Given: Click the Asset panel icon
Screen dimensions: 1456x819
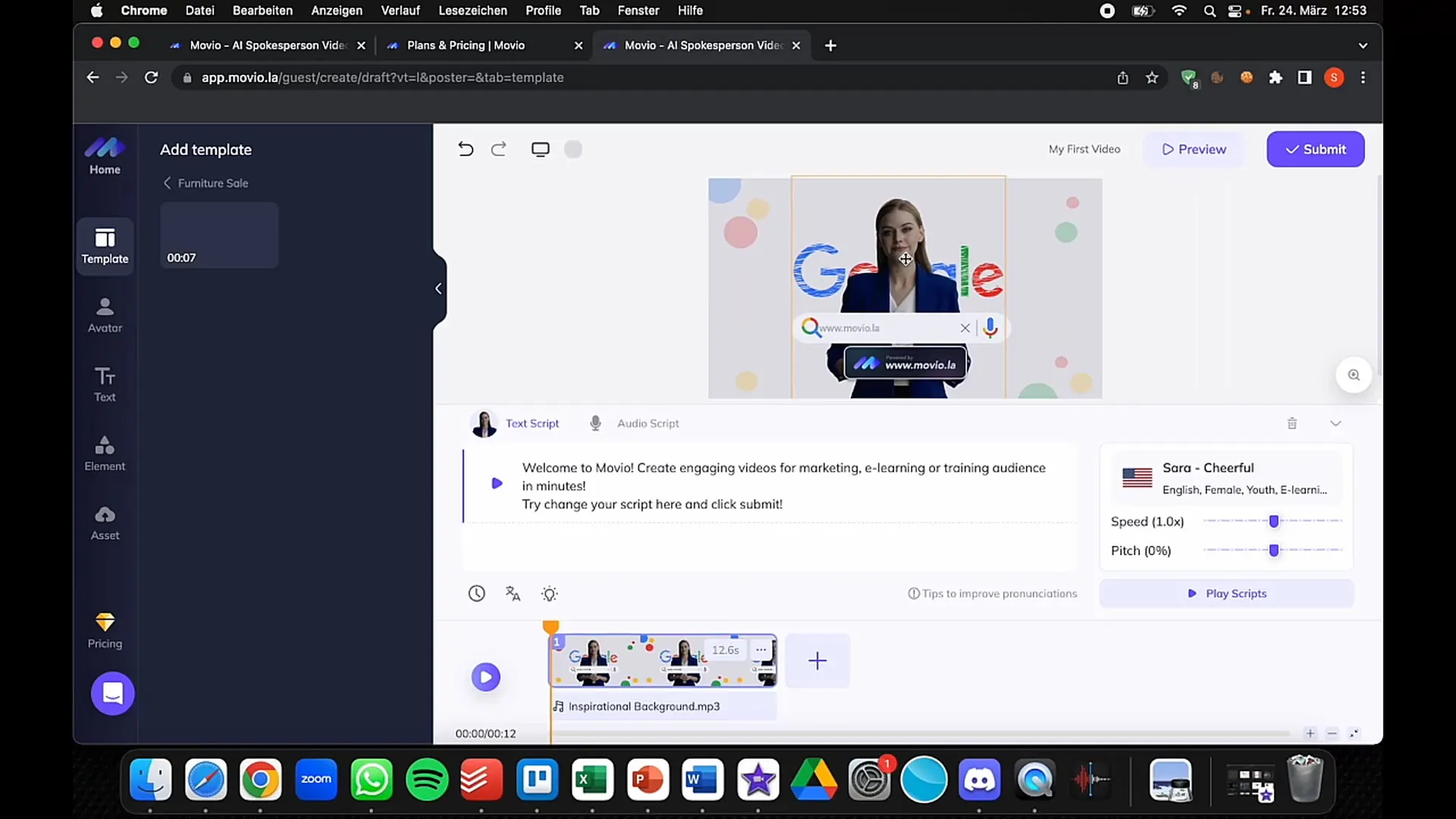Looking at the screenshot, I should (x=104, y=521).
